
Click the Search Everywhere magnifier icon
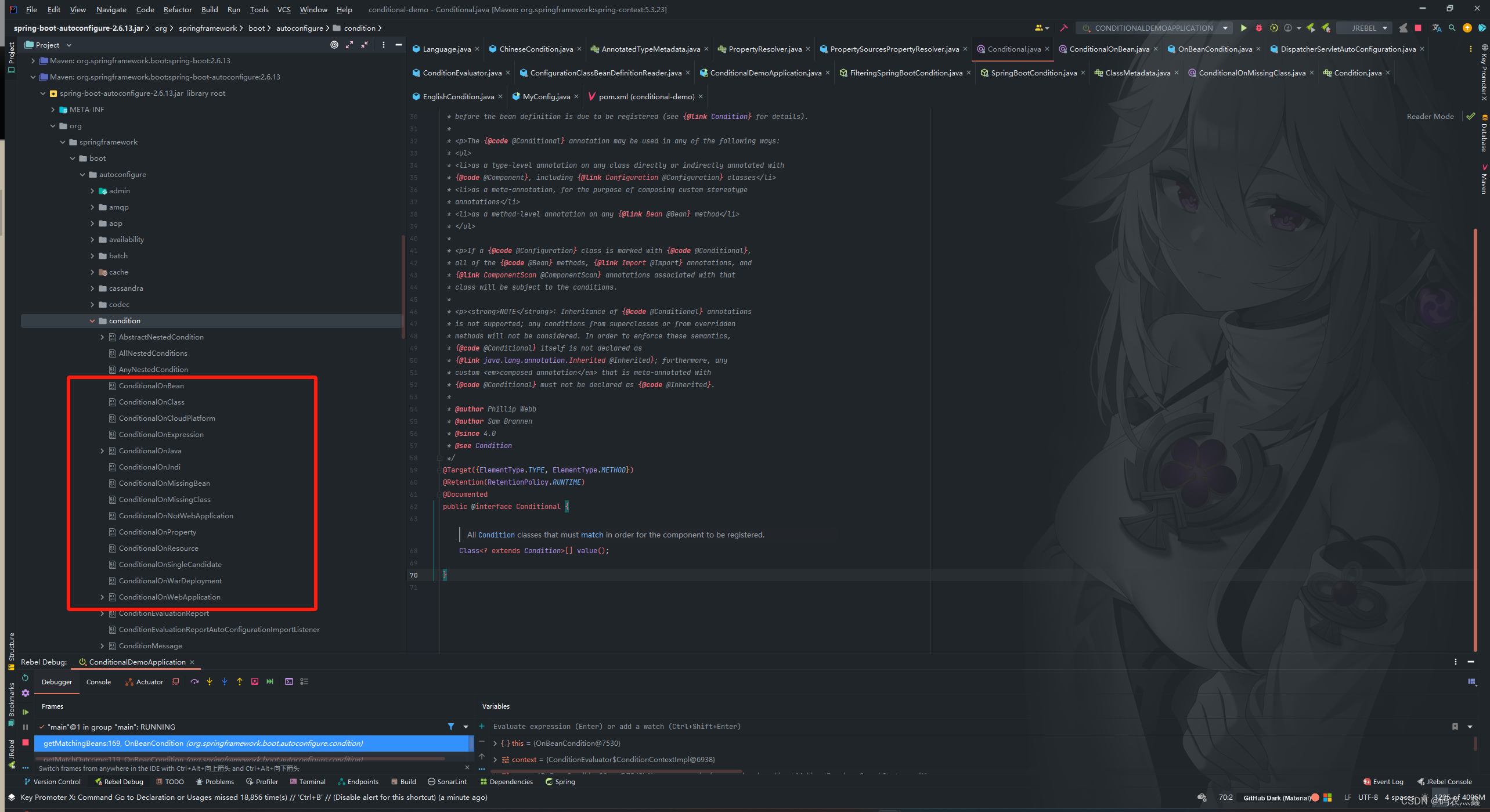tap(1452, 28)
